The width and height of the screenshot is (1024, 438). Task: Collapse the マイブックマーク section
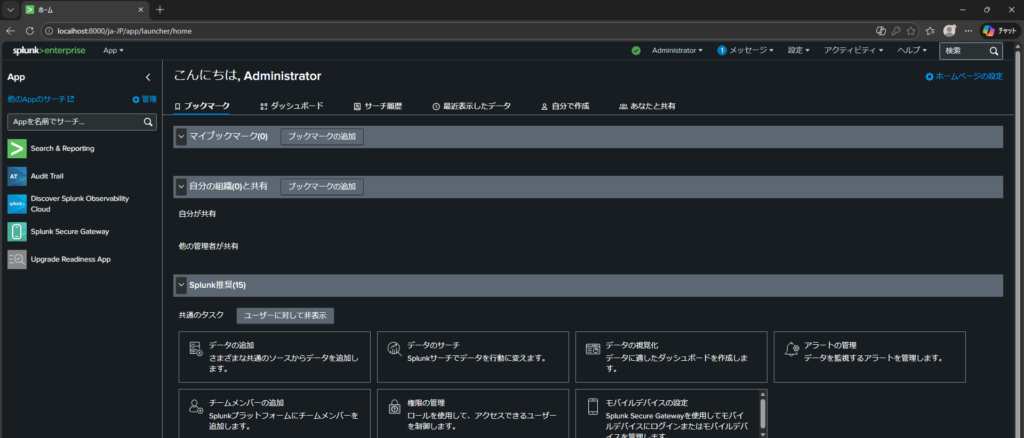click(181, 136)
